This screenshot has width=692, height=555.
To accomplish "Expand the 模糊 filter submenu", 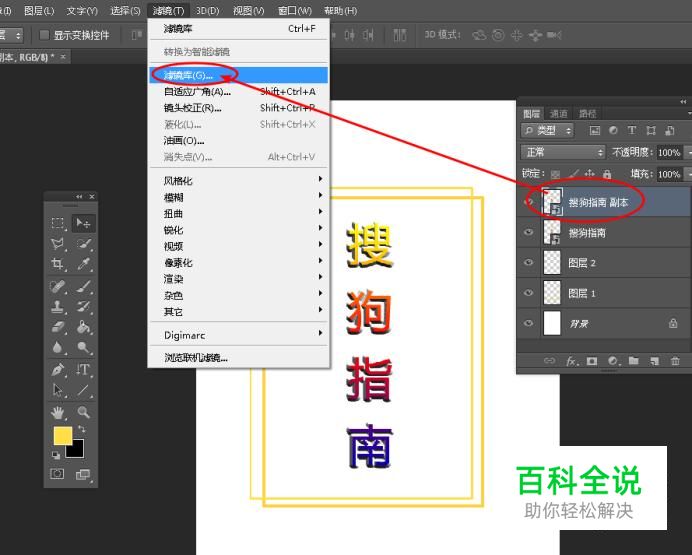I will coord(241,197).
